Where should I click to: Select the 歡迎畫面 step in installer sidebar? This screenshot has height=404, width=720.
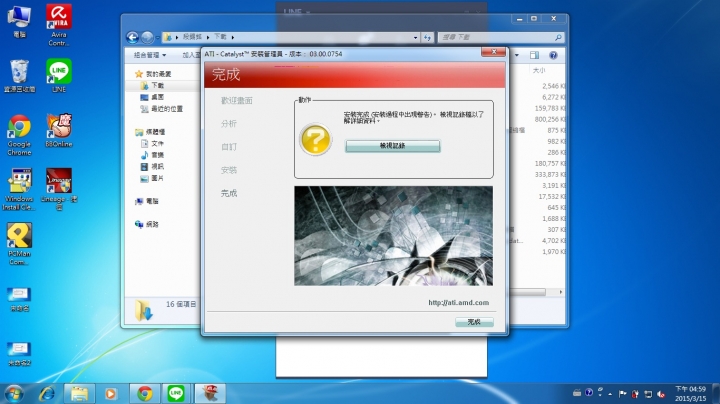click(236, 101)
